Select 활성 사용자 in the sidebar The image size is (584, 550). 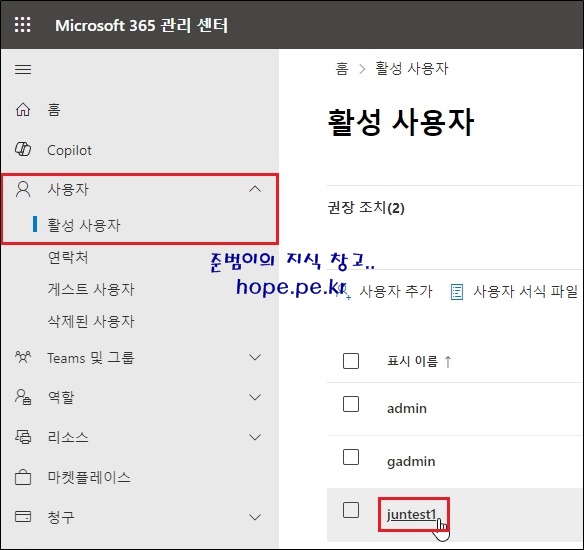83,225
